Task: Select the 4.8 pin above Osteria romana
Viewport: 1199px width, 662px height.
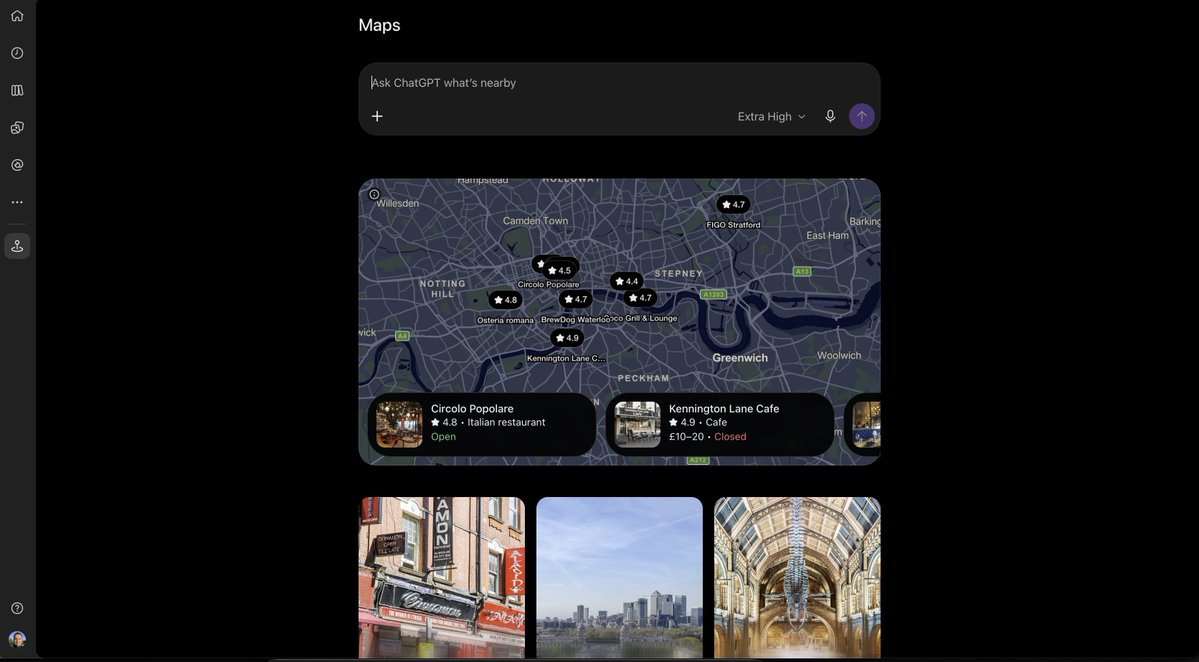Action: point(505,300)
